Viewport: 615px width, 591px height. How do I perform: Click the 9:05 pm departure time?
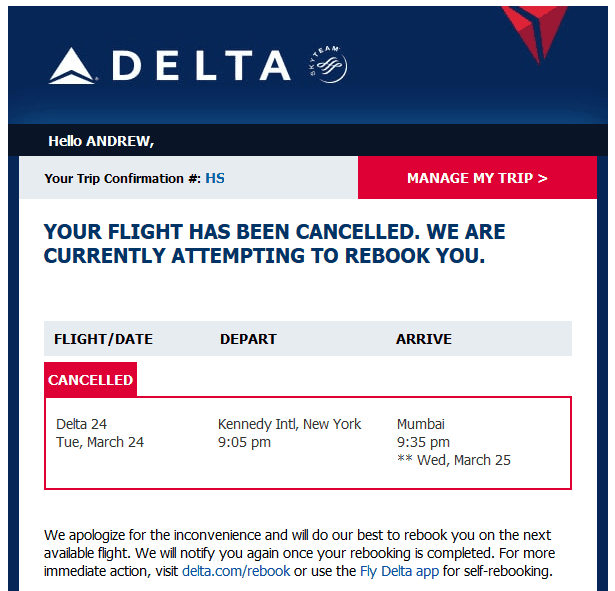(244, 442)
